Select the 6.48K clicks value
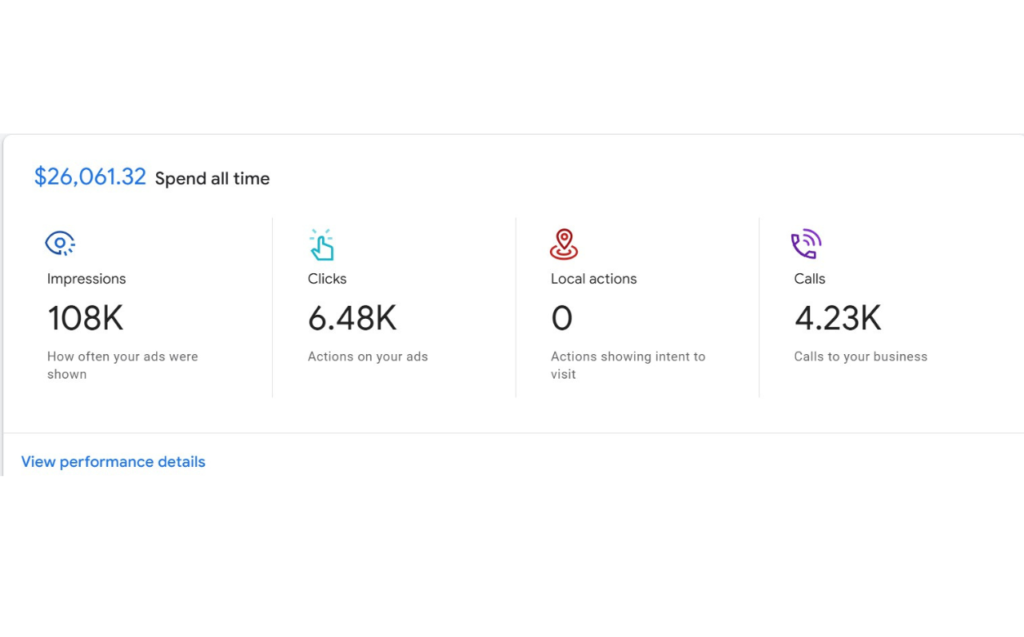 point(352,318)
